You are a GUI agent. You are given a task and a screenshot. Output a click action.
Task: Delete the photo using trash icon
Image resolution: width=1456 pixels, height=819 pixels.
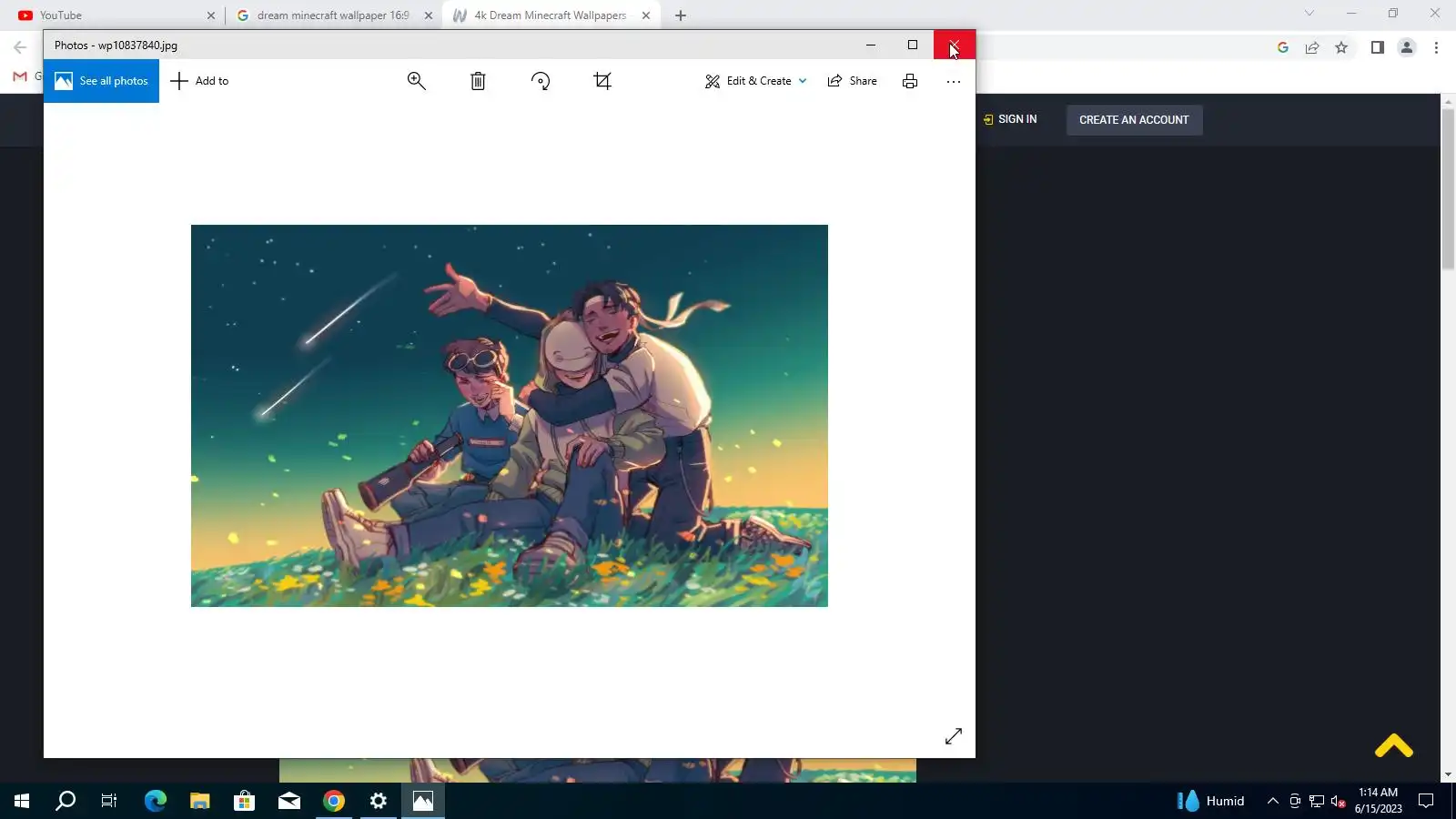coord(478,81)
